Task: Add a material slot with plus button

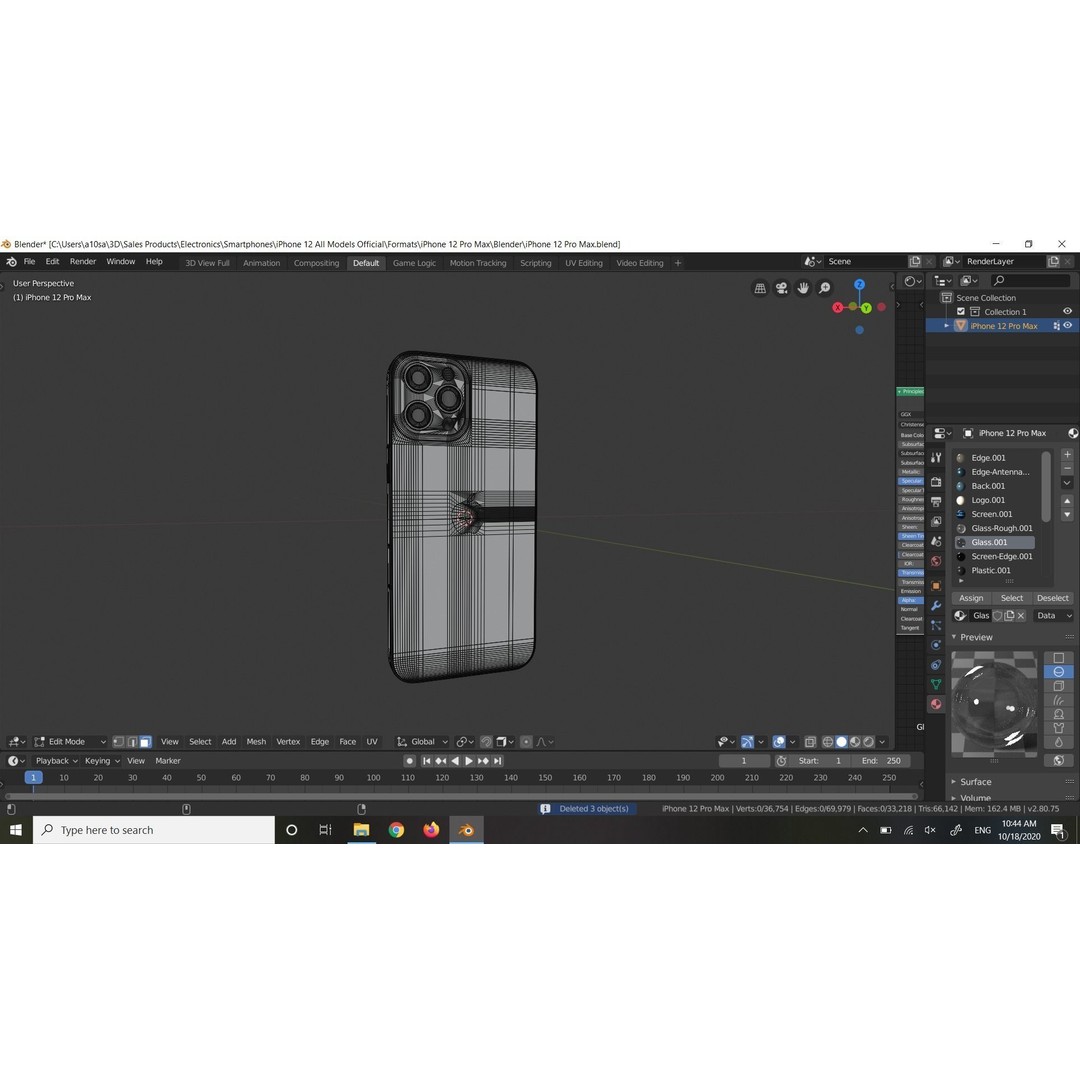Action: (x=1067, y=455)
